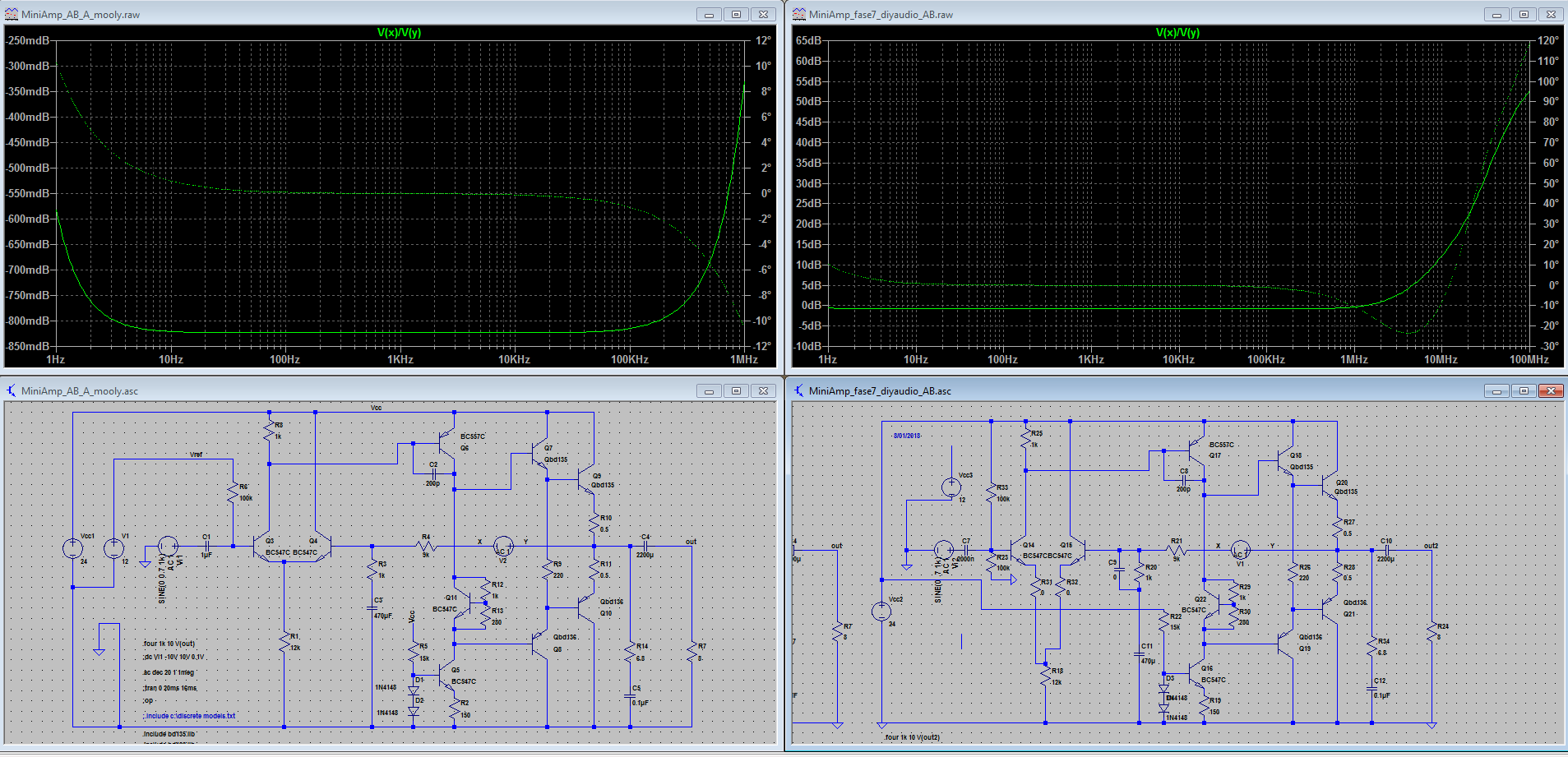Click the Vref net label in mooly schematic
The height and width of the screenshot is (757, 1568).
pos(196,455)
